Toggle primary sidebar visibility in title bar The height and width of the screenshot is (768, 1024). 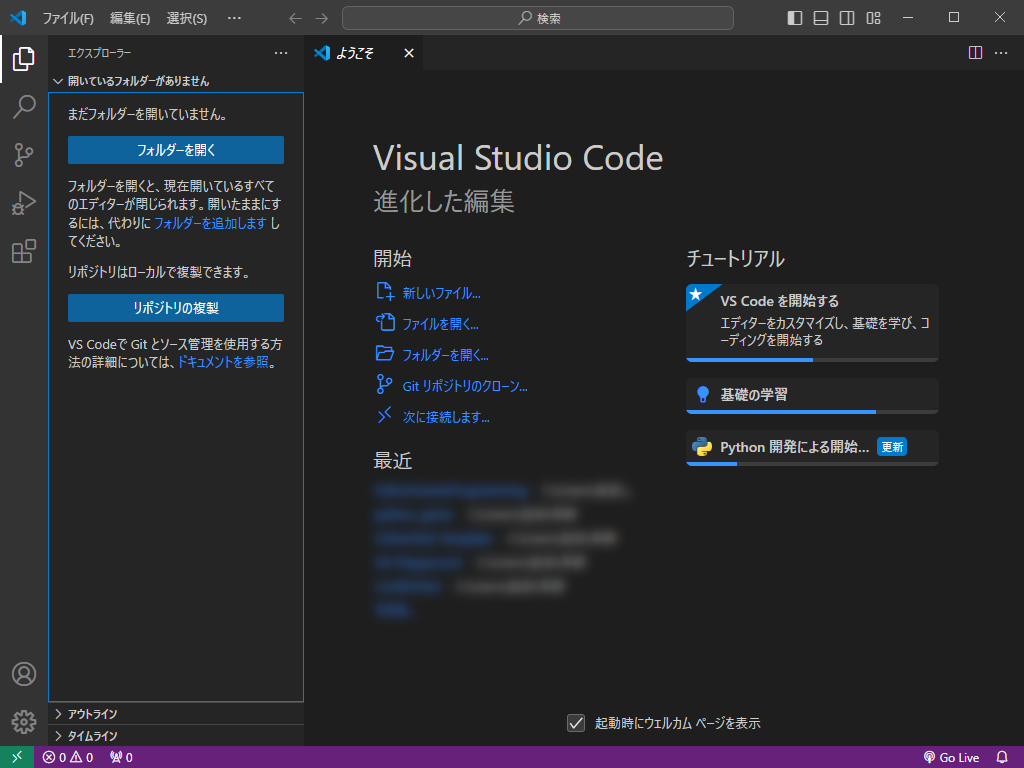[x=795, y=18]
